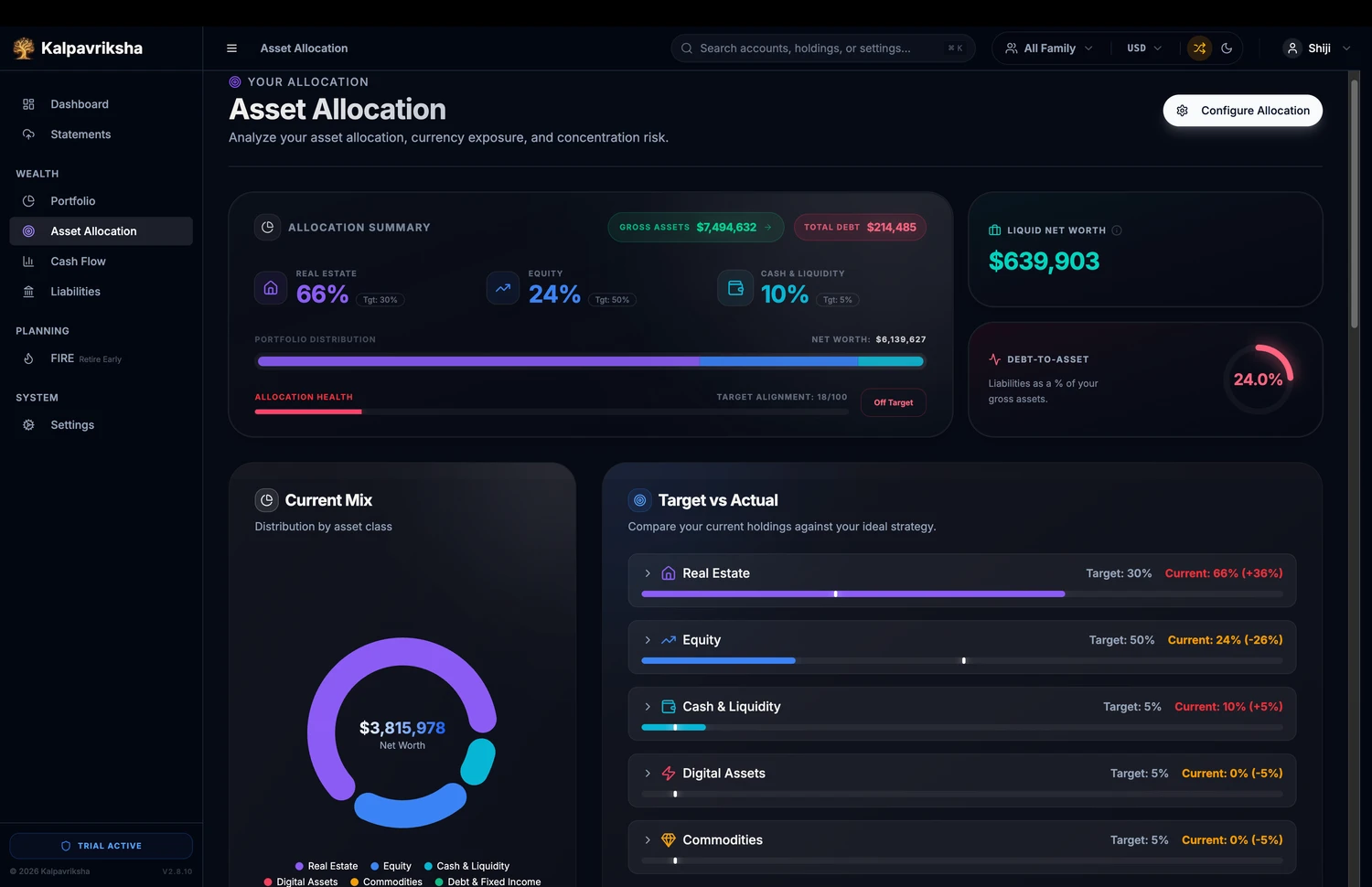This screenshot has width=1372, height=887.
Task: Click the Allocation Summary pie icon
Action: (x=267, y=227)
